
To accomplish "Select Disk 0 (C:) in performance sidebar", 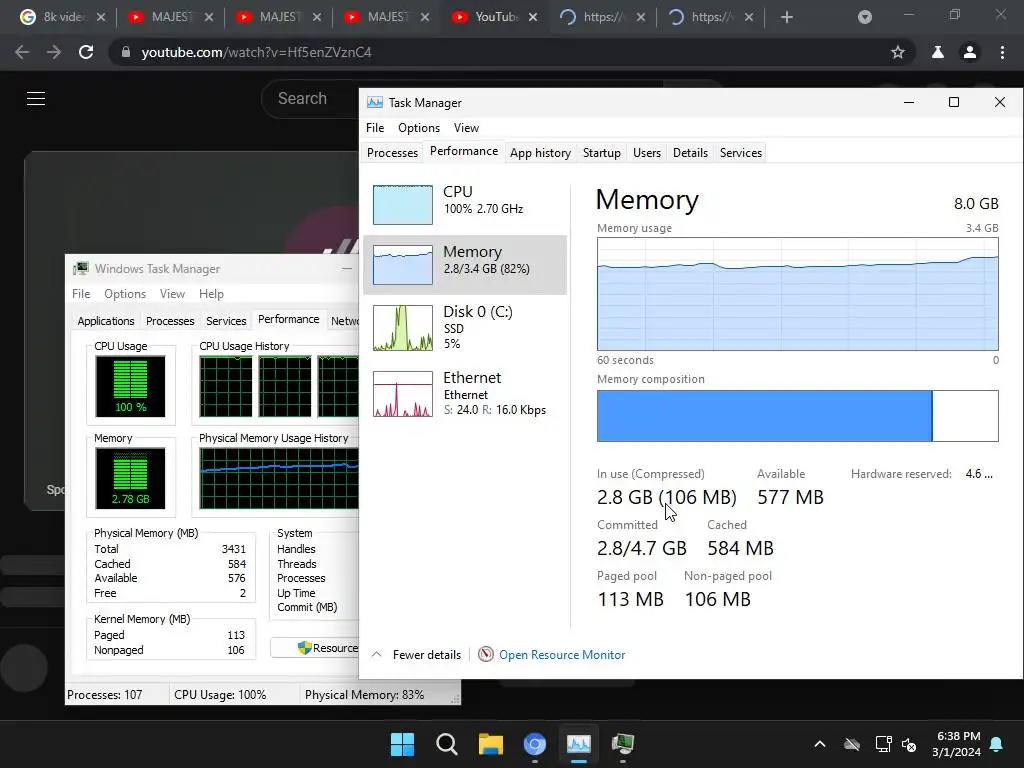I will tap(465, 327).
